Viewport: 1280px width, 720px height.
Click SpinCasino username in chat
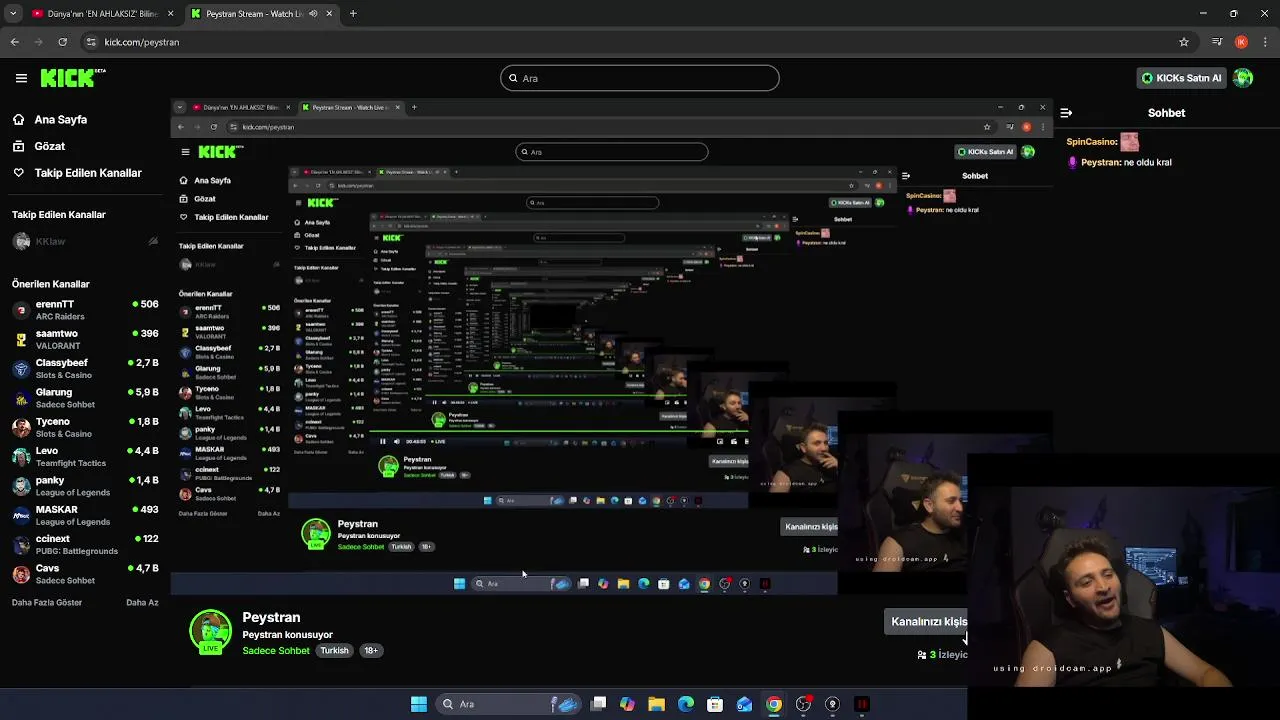click(x=1092, y=142)
